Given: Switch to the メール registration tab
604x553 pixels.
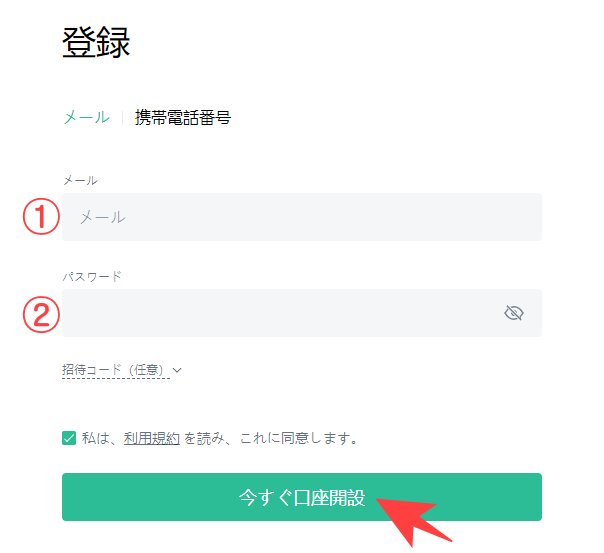Looking at the screenshot, I should tap(86, 117).
